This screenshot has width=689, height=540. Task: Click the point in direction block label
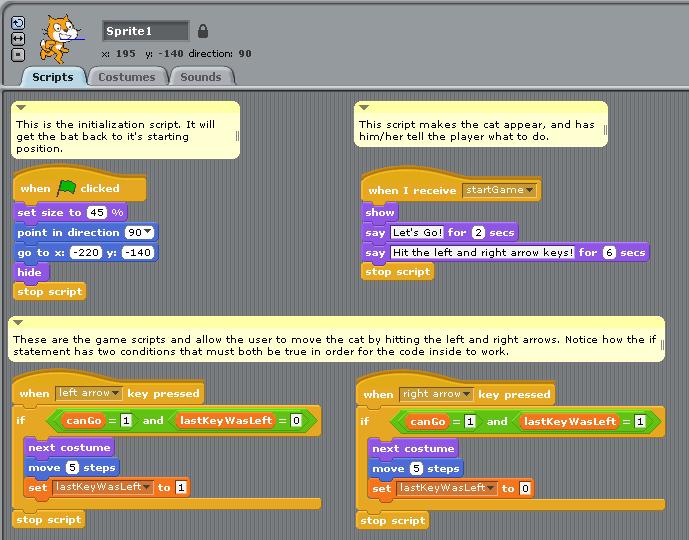pos(68,232)
